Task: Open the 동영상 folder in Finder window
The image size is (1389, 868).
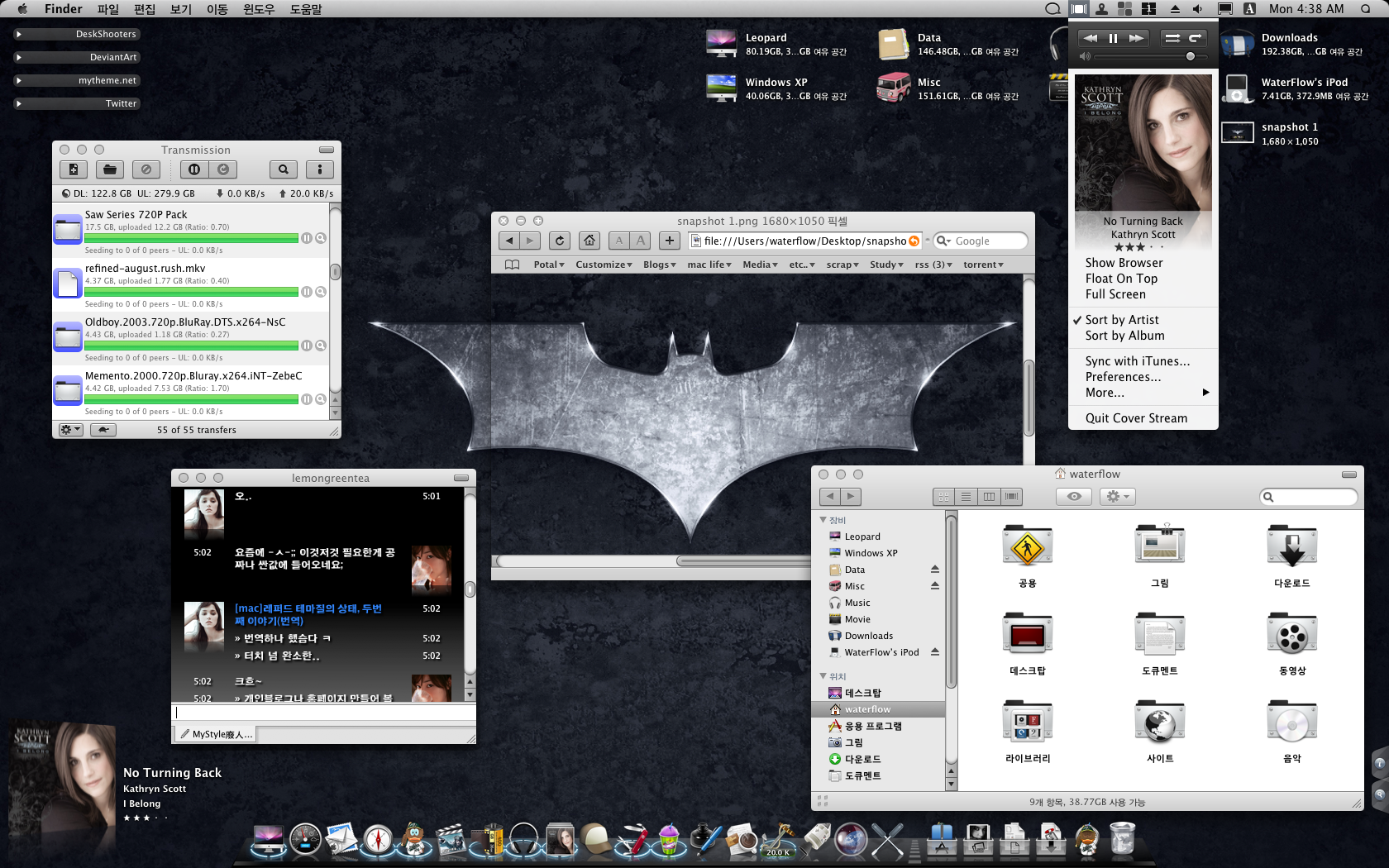Action: point(1292,643)
